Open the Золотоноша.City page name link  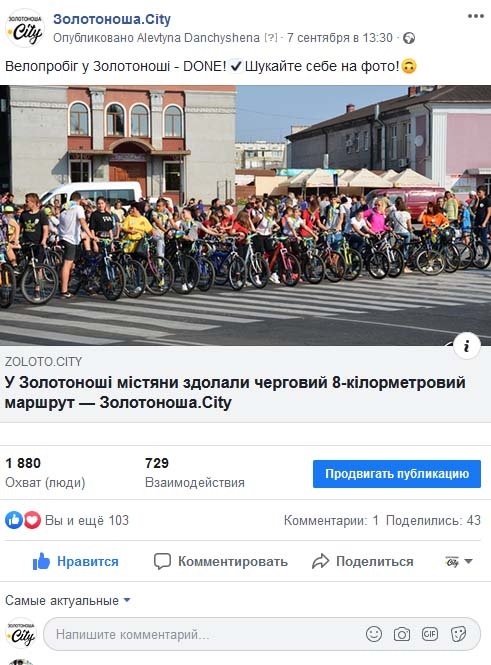tap(112, 19)
